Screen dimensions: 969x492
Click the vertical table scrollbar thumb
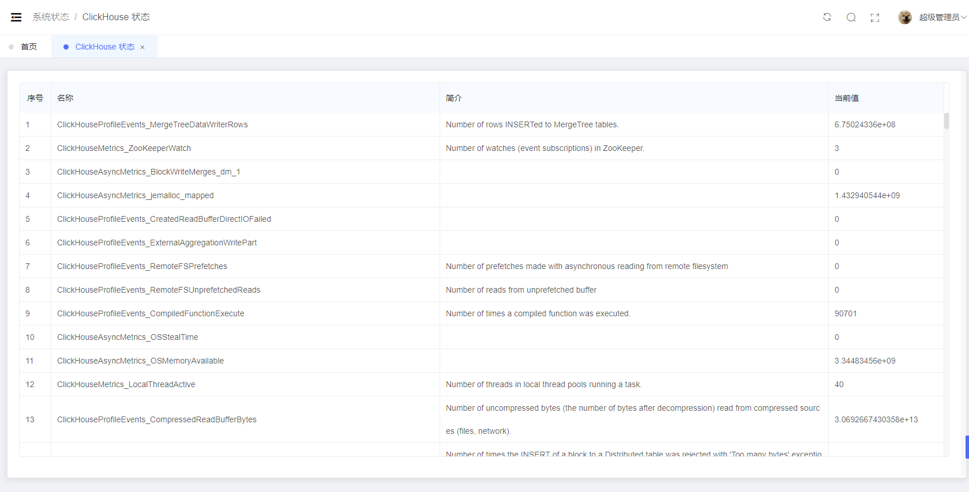[x=946, y=121]
